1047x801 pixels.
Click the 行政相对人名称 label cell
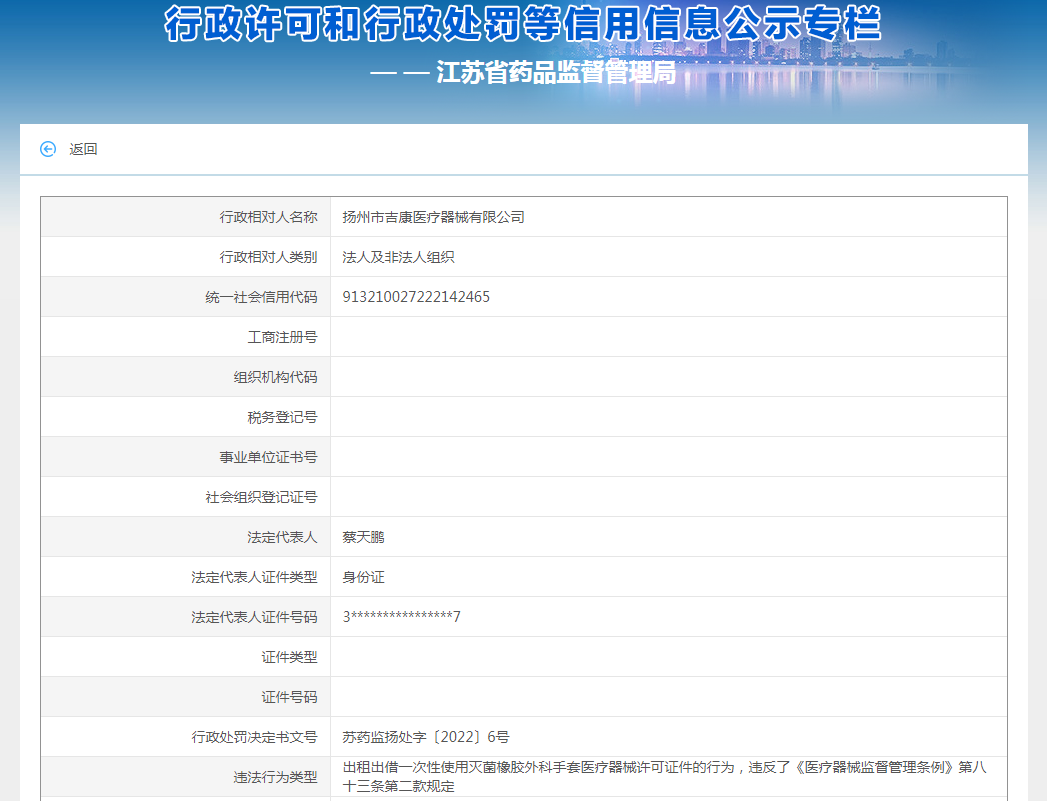click(x=268, y=217)
